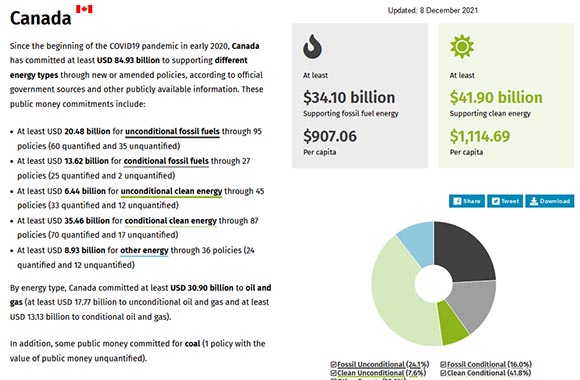Click the '20.48 billion' amount in first bullet

pos(87,131)
